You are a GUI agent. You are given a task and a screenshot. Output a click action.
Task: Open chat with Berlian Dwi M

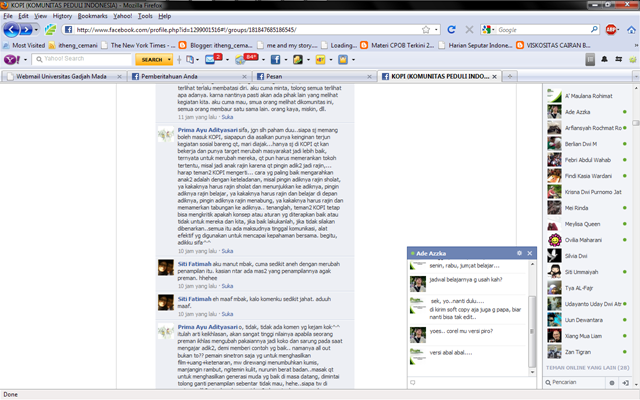587,144
